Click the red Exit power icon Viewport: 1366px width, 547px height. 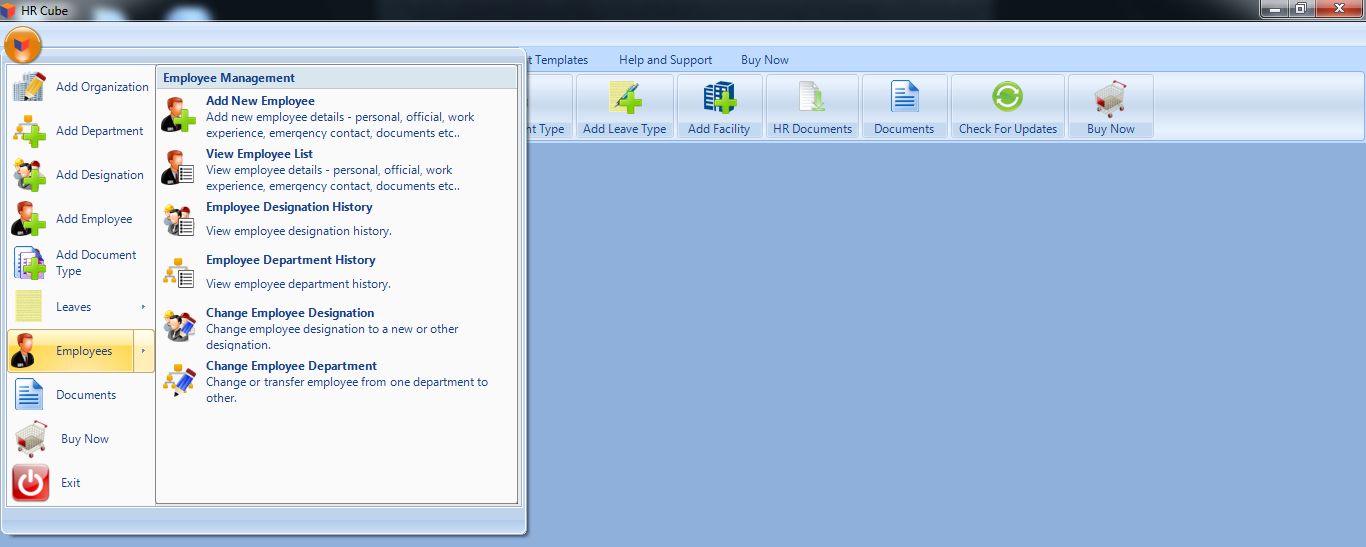click(x=30, y=483)
